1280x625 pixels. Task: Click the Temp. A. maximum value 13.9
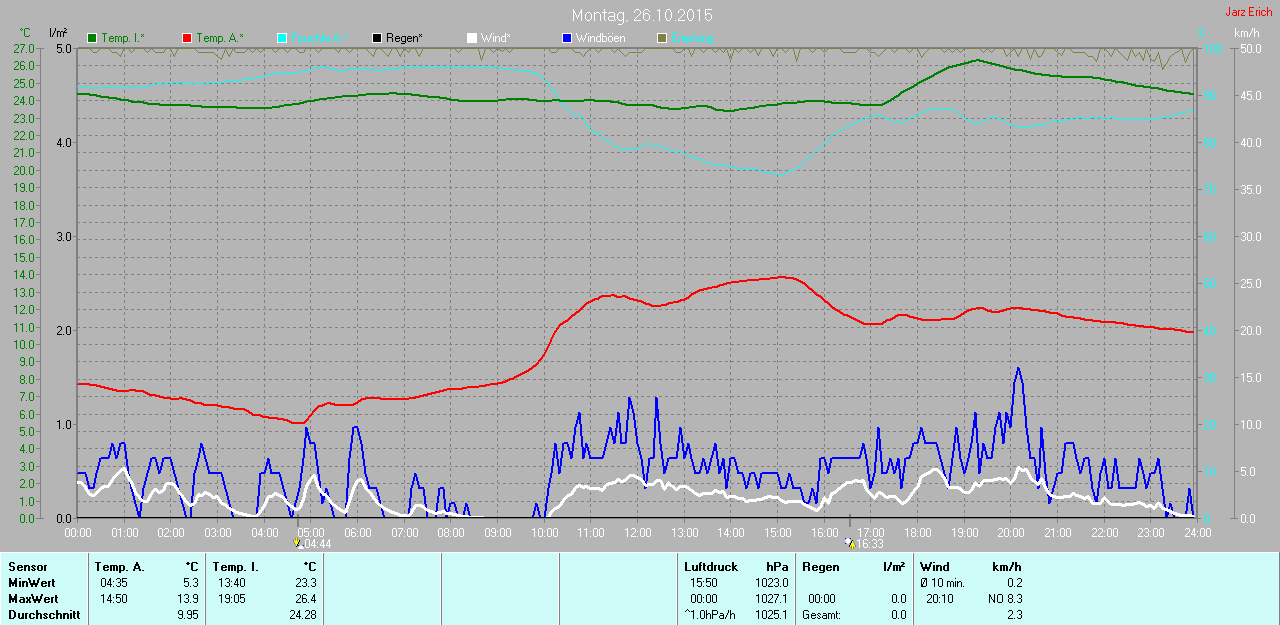click(188, 598)
